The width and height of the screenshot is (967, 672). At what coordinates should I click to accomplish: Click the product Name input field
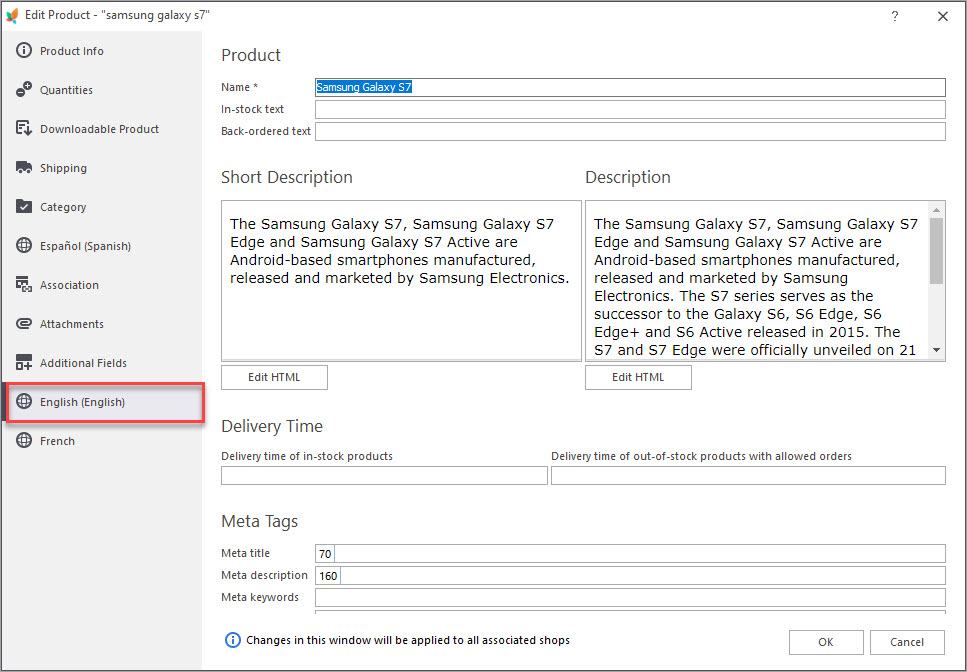click(630, 87)
